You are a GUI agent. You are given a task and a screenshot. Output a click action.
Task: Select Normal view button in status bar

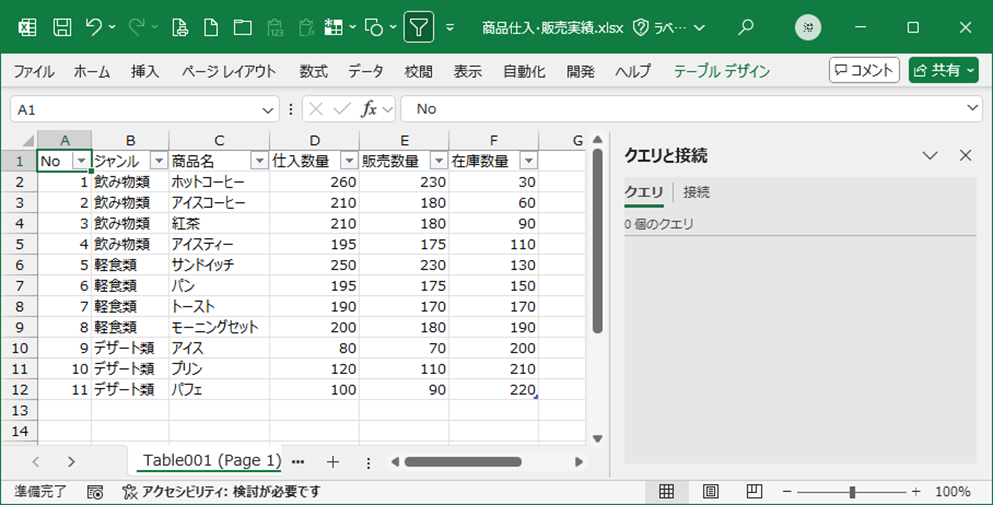tap(666, 491)
